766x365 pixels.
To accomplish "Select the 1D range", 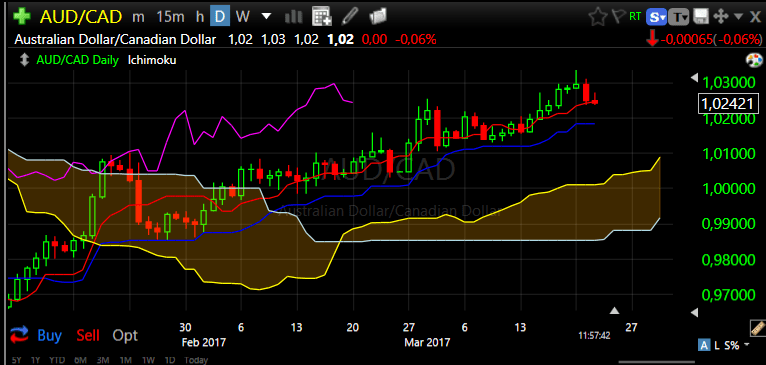I will tap(170, 360).
